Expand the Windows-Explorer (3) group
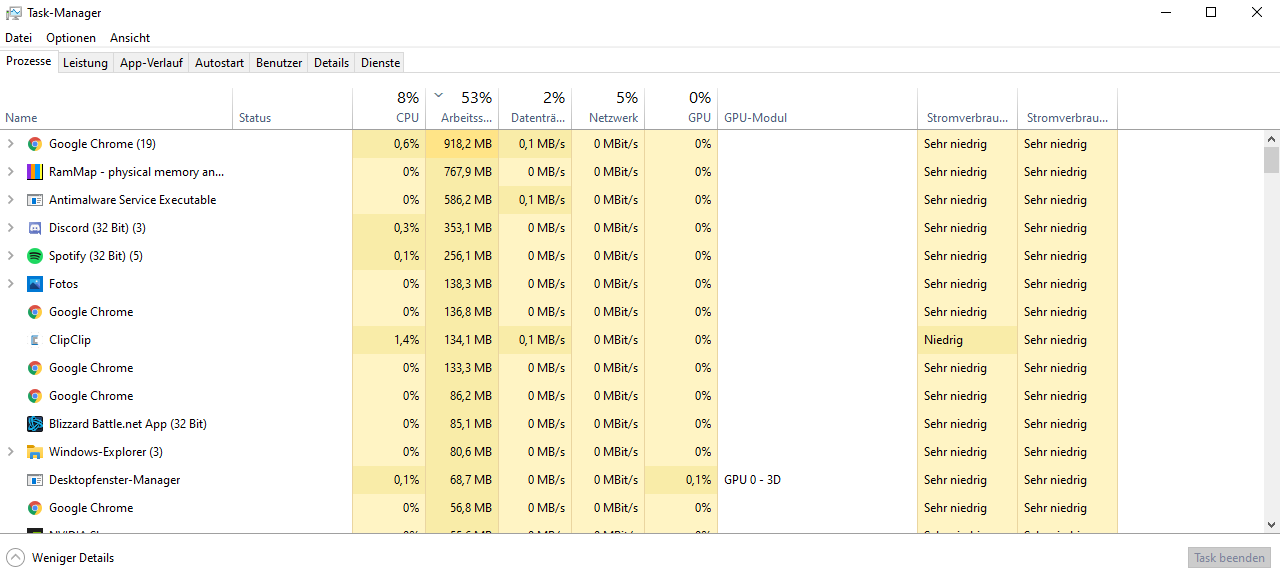The image size is (1280, 582). click(x=11, y=452)
